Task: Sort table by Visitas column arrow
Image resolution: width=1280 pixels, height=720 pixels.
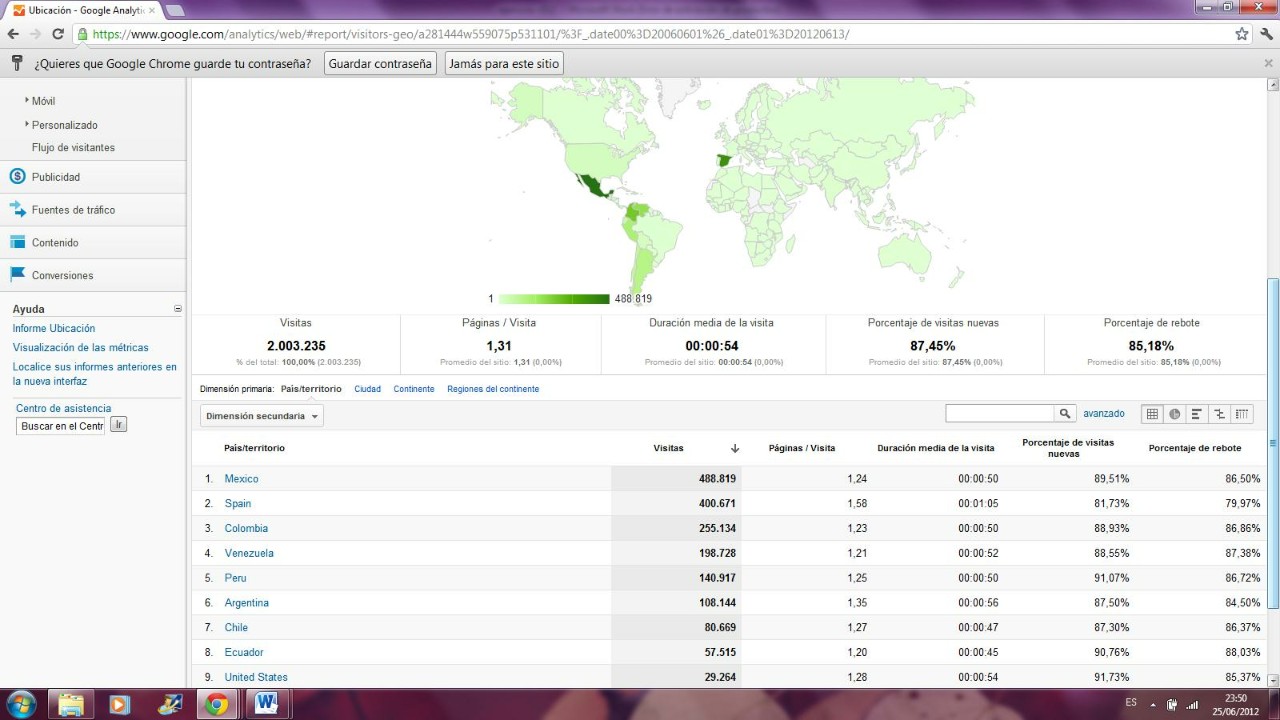Action: (x=735, y=449)
